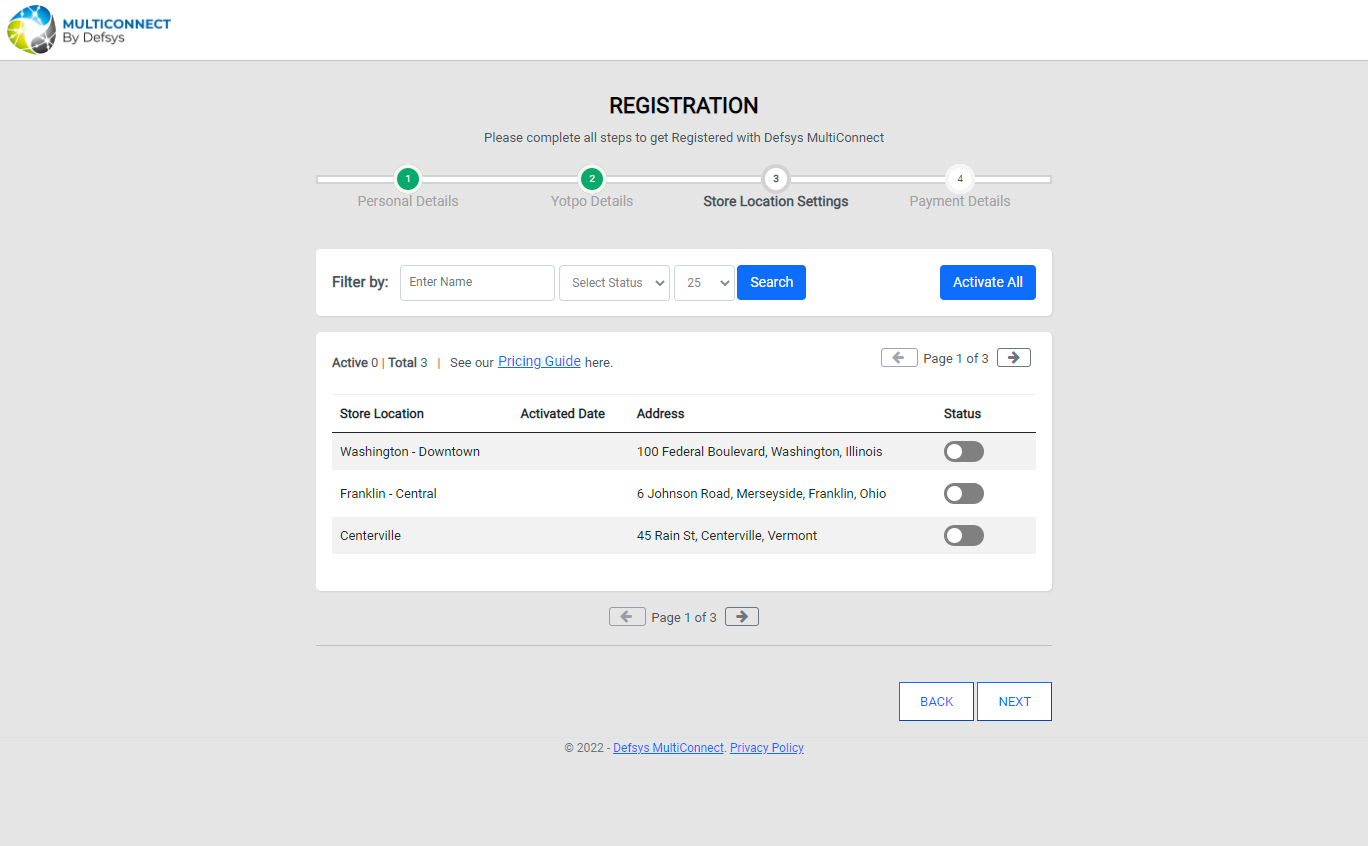Click the bottom previous page arrow
Image resolution: width=1368 pixels, height=846 pixels.
point(627,616)
